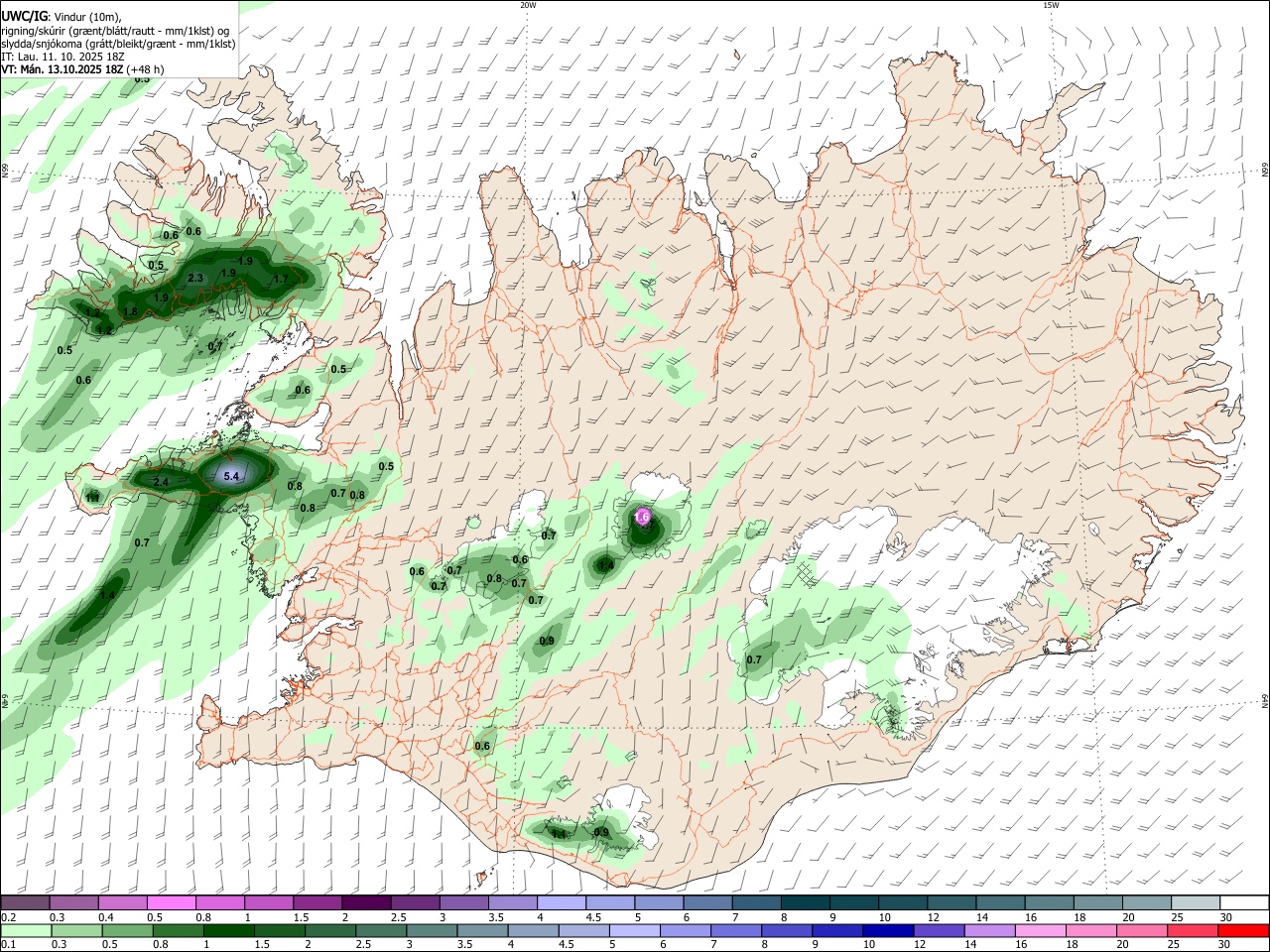Image resolution: width=1270 pixels, height=952 pixels.
Task: Select darkest purple snow swatch between 2 and 2.5
Action: (365, 903)
